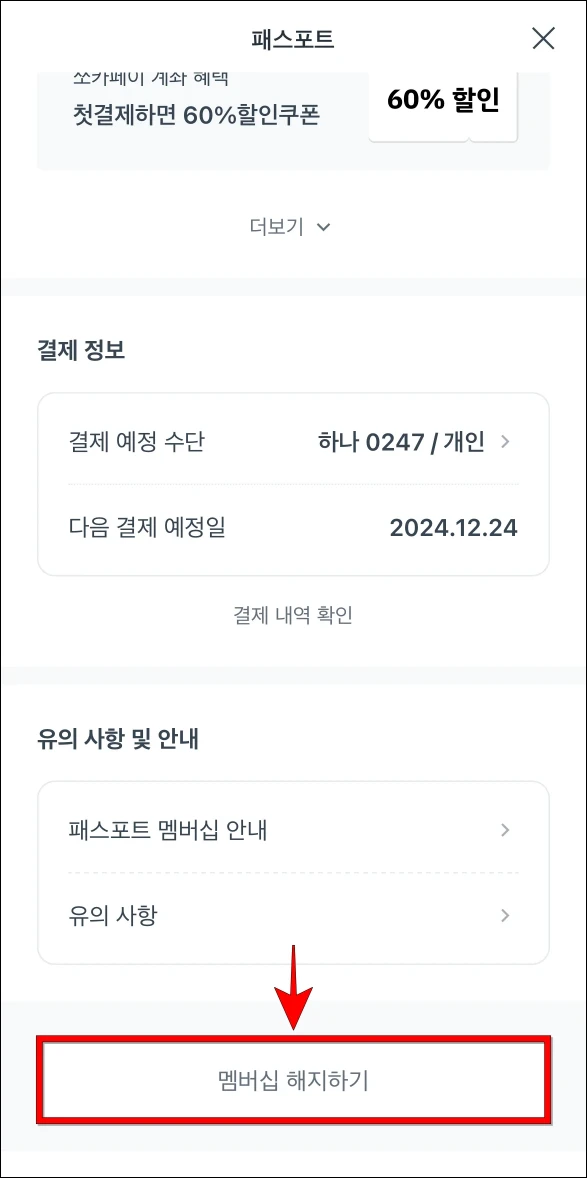
Task: Tap the arrow on the membership guide row
Action: (x=506, y=830)
